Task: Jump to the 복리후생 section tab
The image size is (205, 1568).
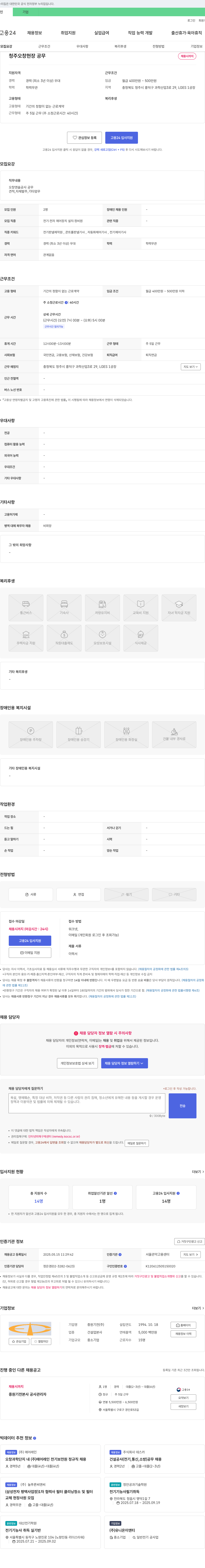Action: 120,46
